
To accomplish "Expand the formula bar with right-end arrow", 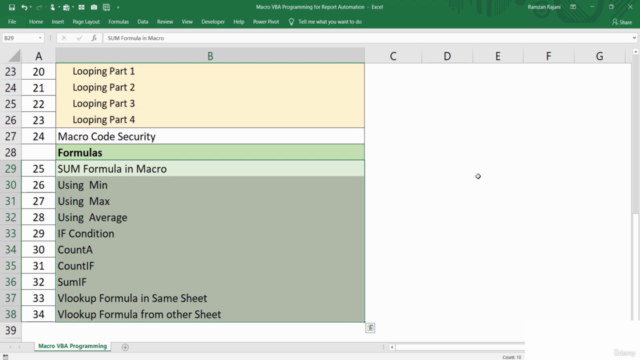I will 634,38.
